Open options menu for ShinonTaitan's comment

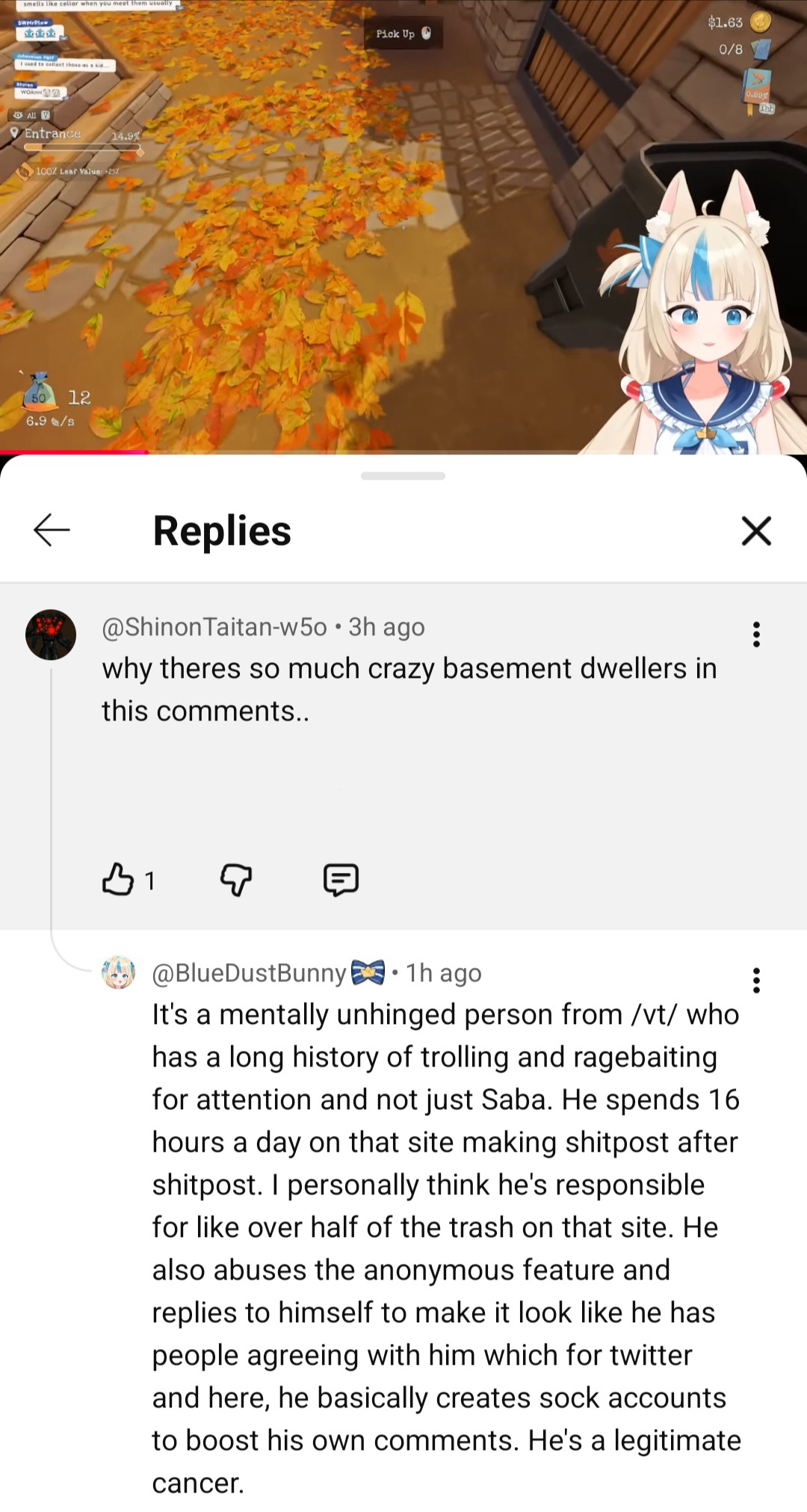(756, 634)
